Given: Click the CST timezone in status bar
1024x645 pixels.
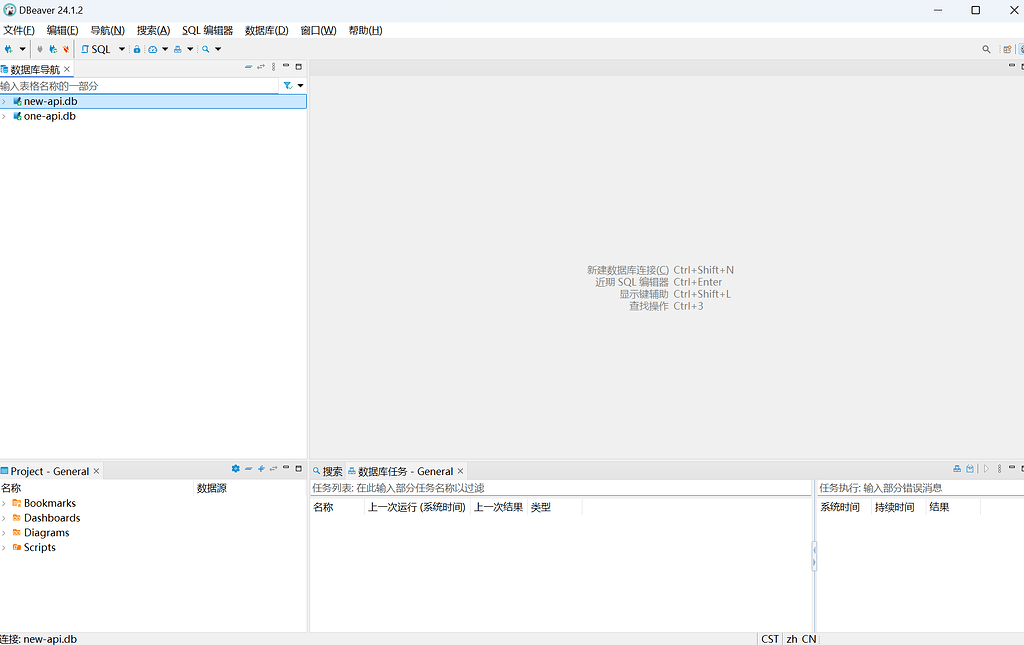Looking at the screenshot, I should 770,638.
